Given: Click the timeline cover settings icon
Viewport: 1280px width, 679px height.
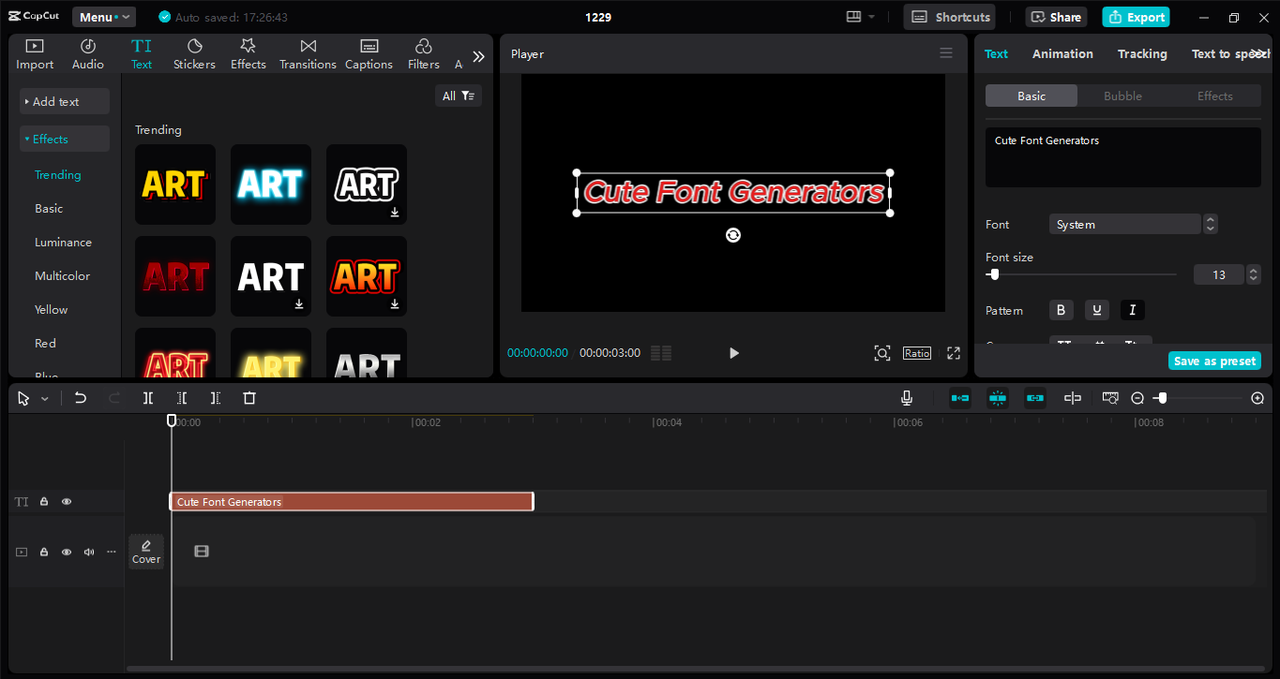Looking at the screenshot, I should tap(1110, 398).
